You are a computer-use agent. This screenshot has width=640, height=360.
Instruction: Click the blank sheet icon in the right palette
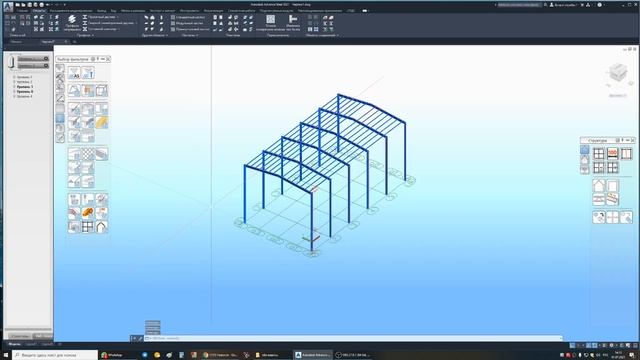tap(612, 186)
